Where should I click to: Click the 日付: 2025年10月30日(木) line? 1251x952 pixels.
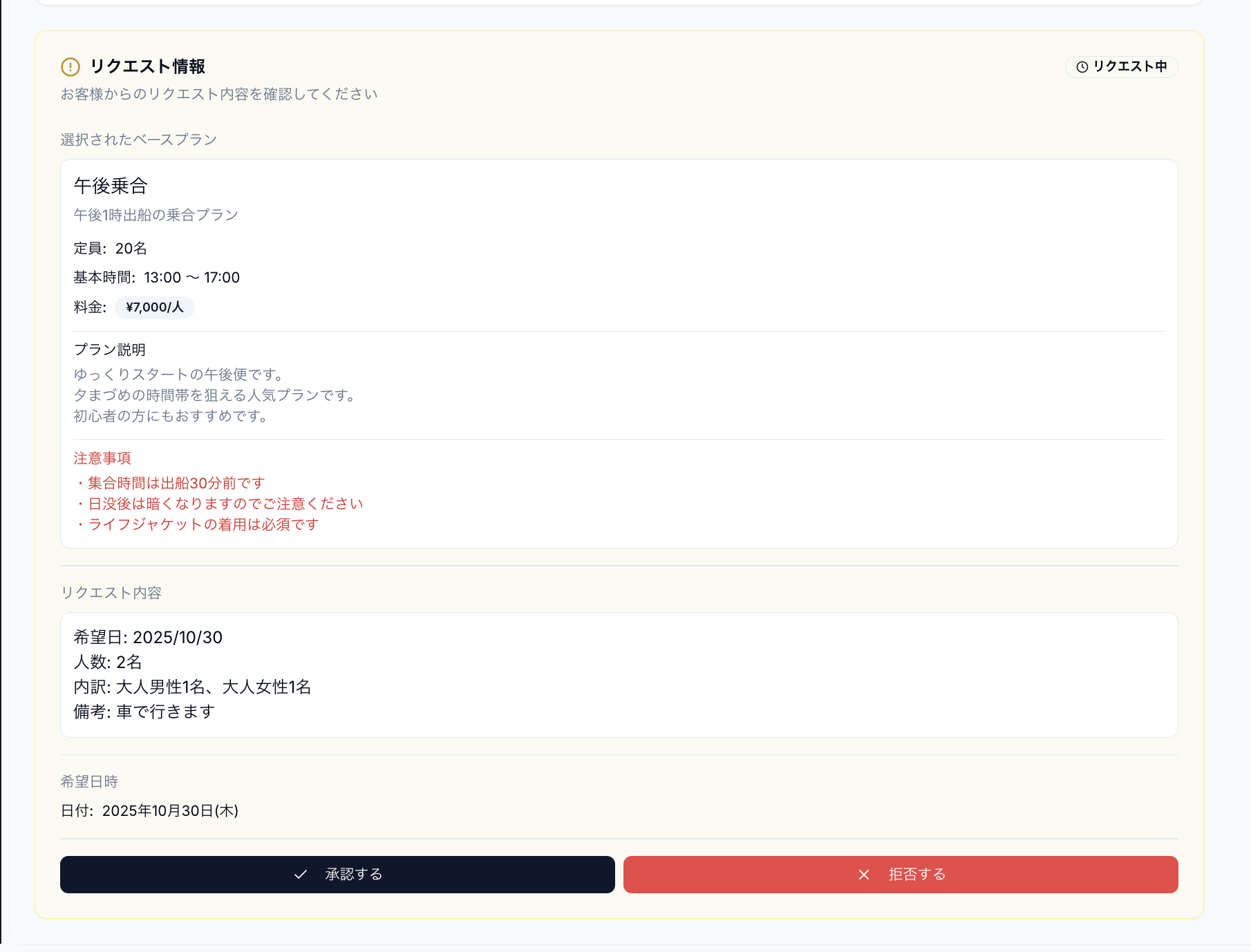pyautogui.click(x=150, y=810)
